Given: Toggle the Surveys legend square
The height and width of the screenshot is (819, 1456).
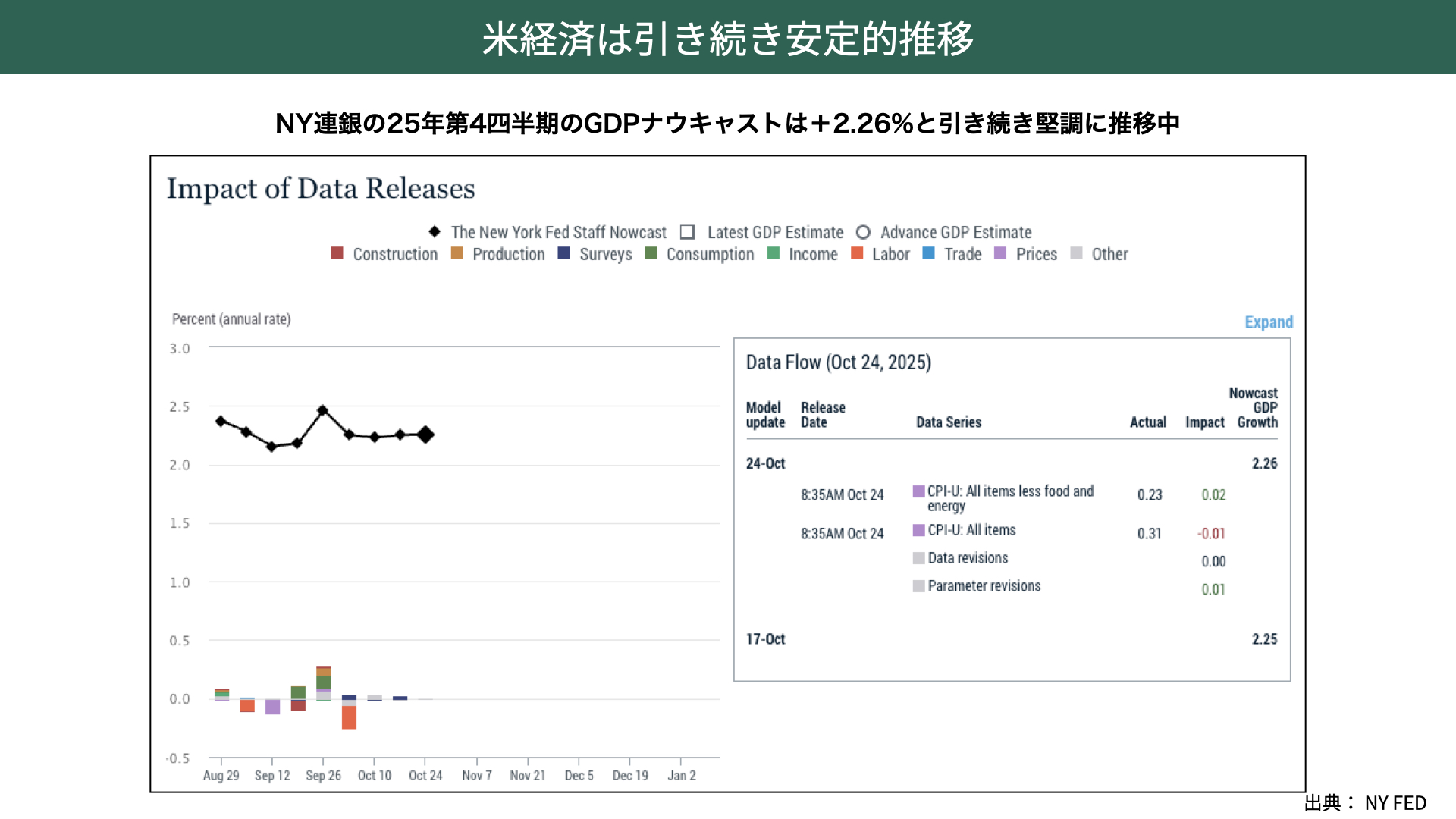Looking at the screenshot, I should point(563,253).
